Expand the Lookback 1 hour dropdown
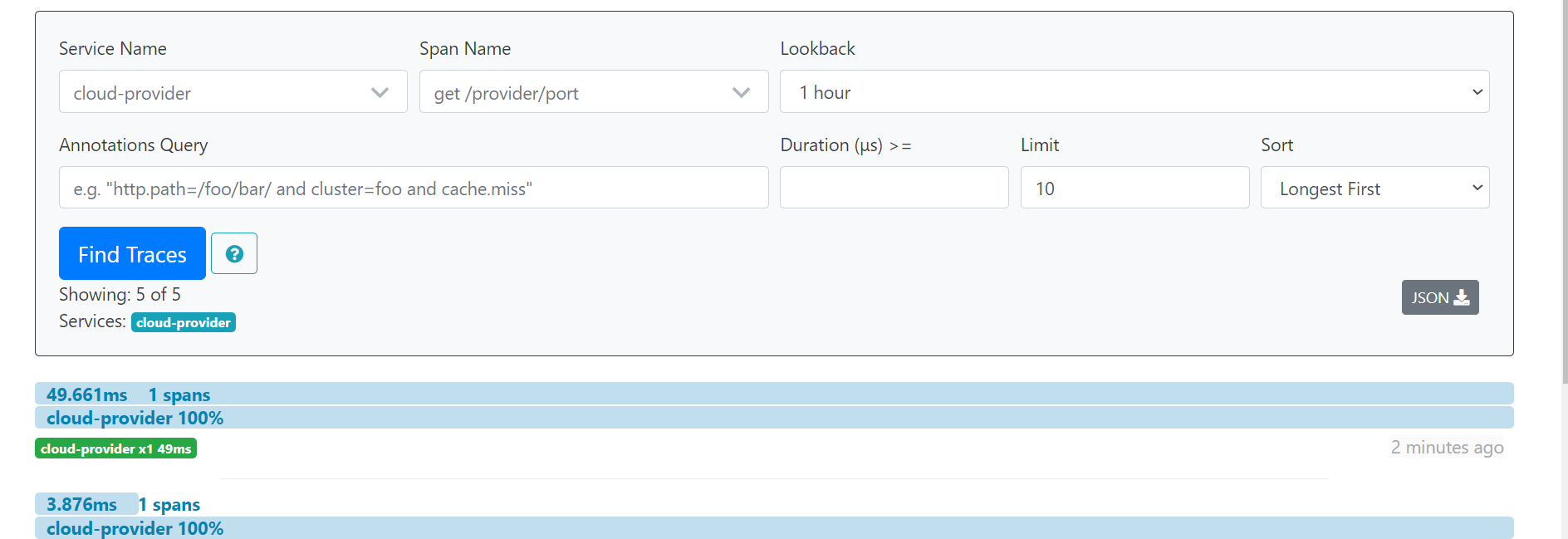1568x539 pixels. pyautogui.click(x=1134, y=92)
